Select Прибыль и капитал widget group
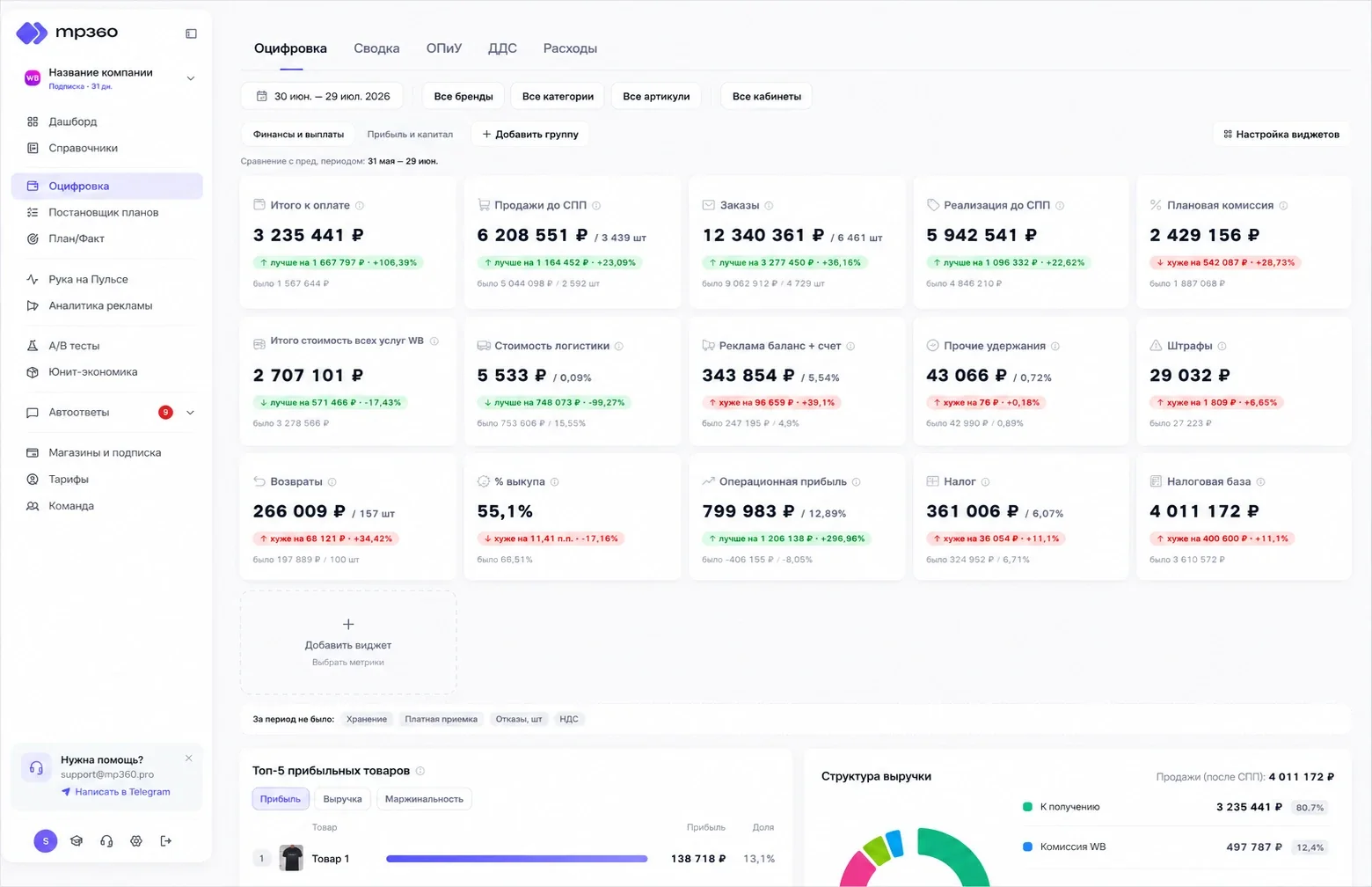Image resolution: width=1372 pixels, height=887 pixels. pos(410,135)
